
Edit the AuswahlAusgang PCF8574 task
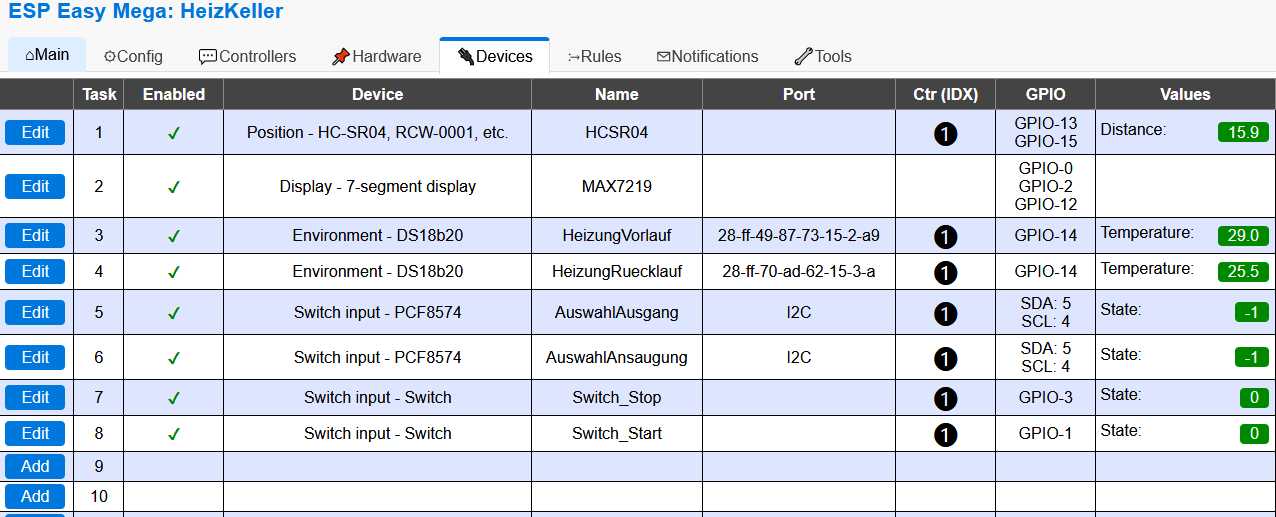coord(35,313)
